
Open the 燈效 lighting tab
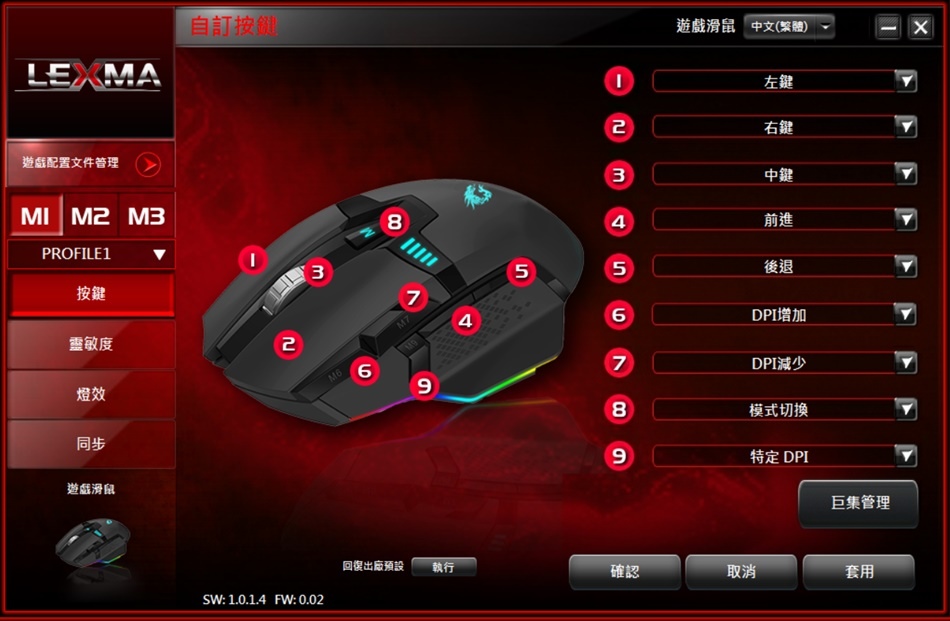click(91, 394)
